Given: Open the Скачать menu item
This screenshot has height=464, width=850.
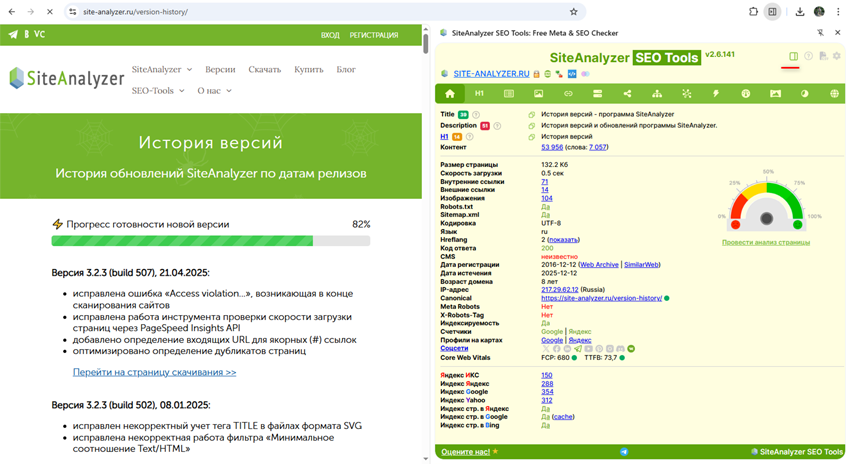Looking at the screenshot, I should pos(265,69).
